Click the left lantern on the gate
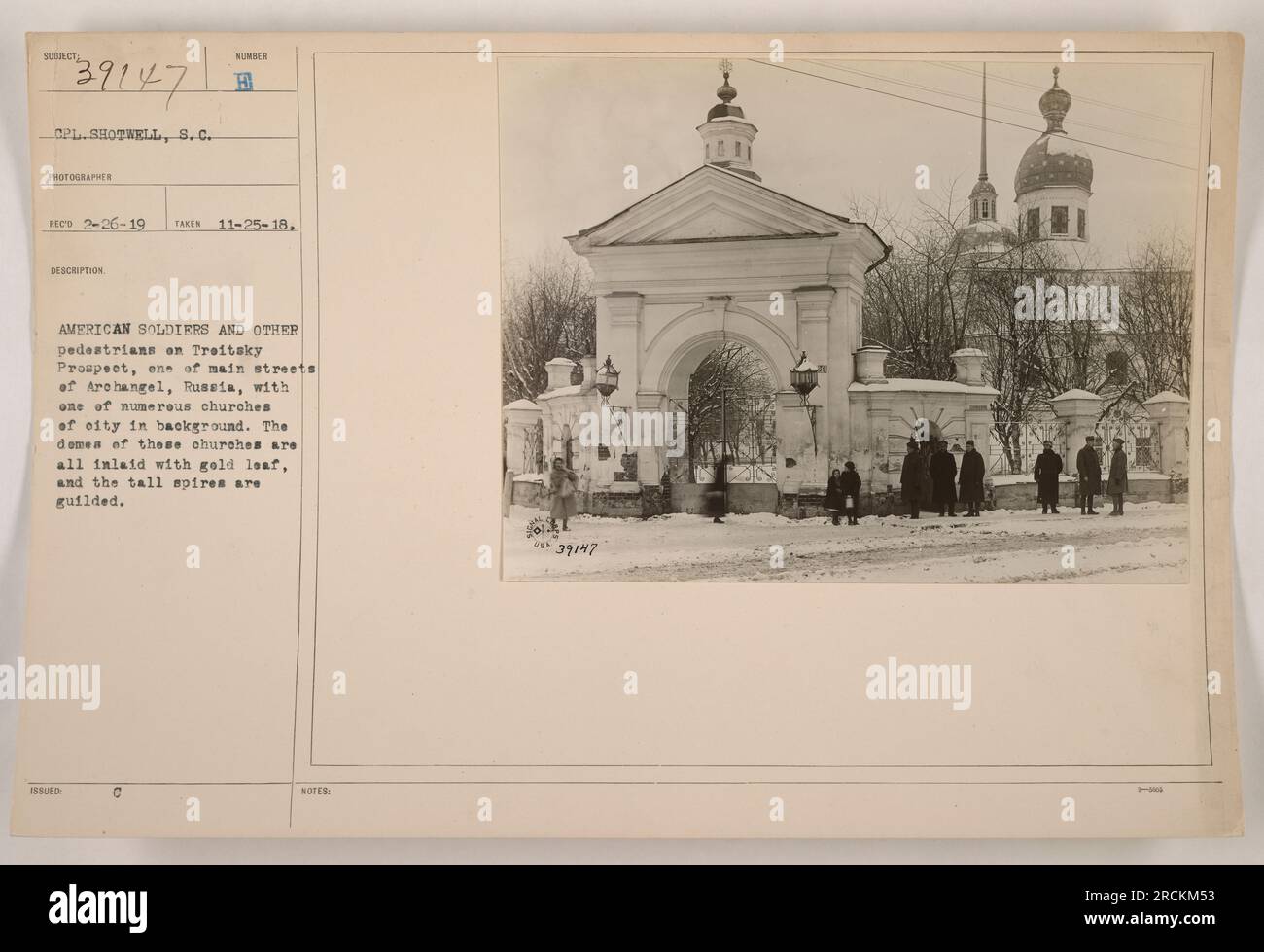The image size is (1264, 952). click(608, 375)
